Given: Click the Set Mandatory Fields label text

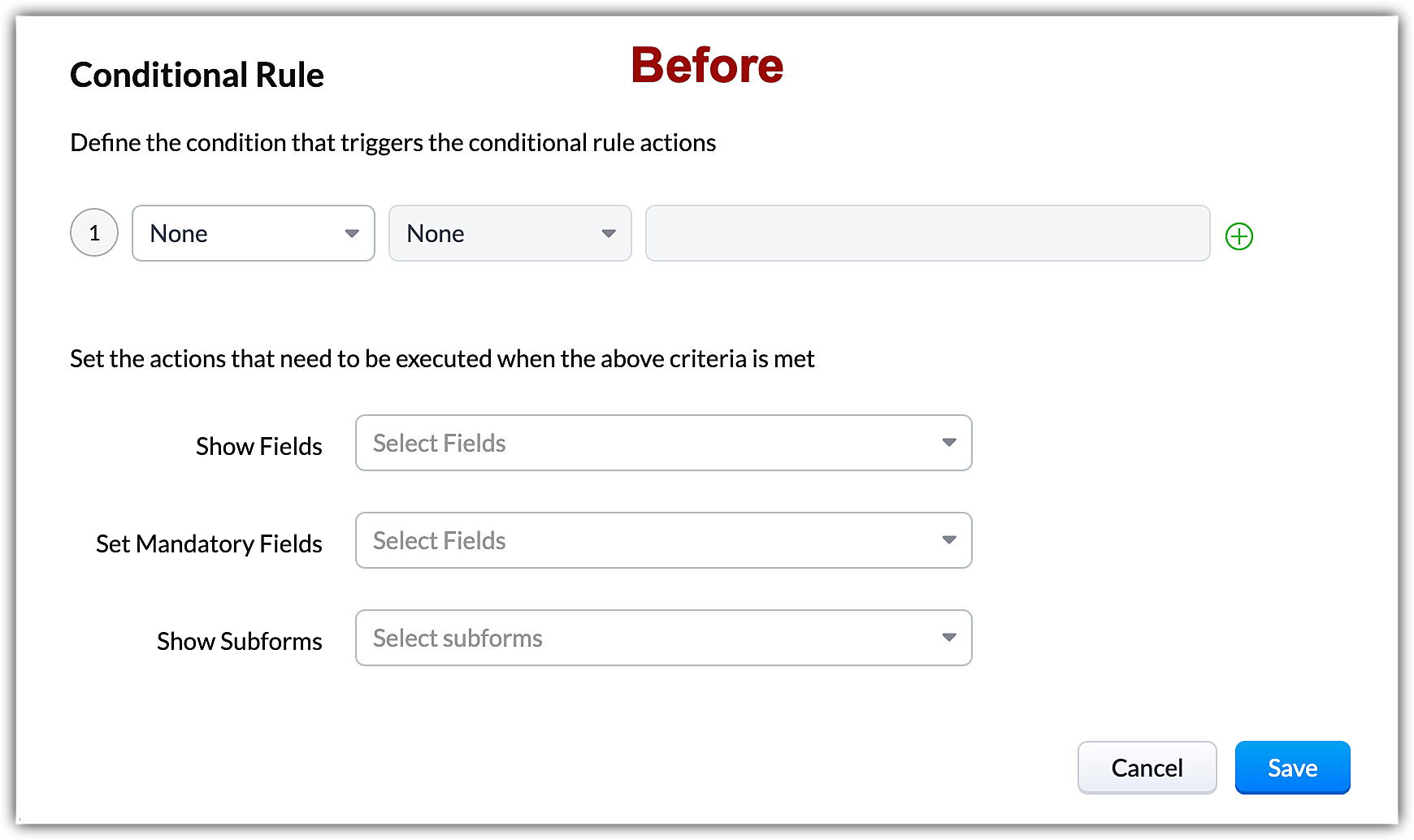Looking at the screenshot, I should point(209,543).
